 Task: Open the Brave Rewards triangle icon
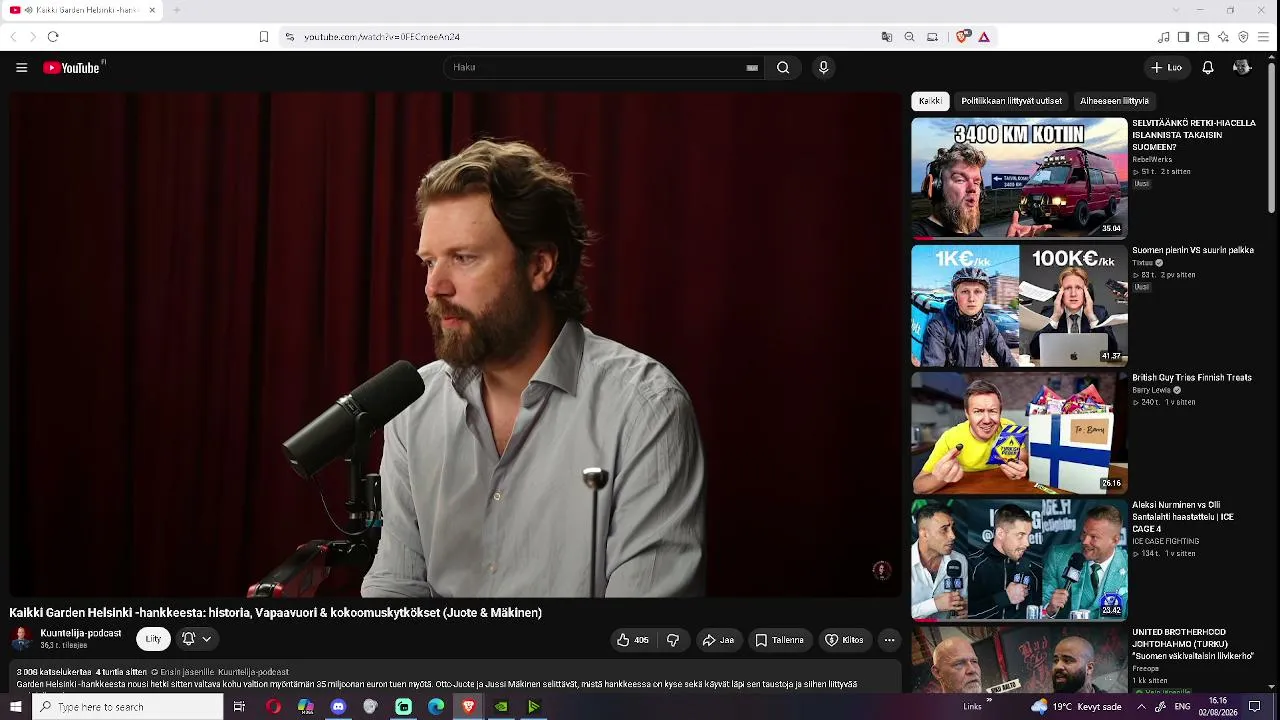click(984, 37)
